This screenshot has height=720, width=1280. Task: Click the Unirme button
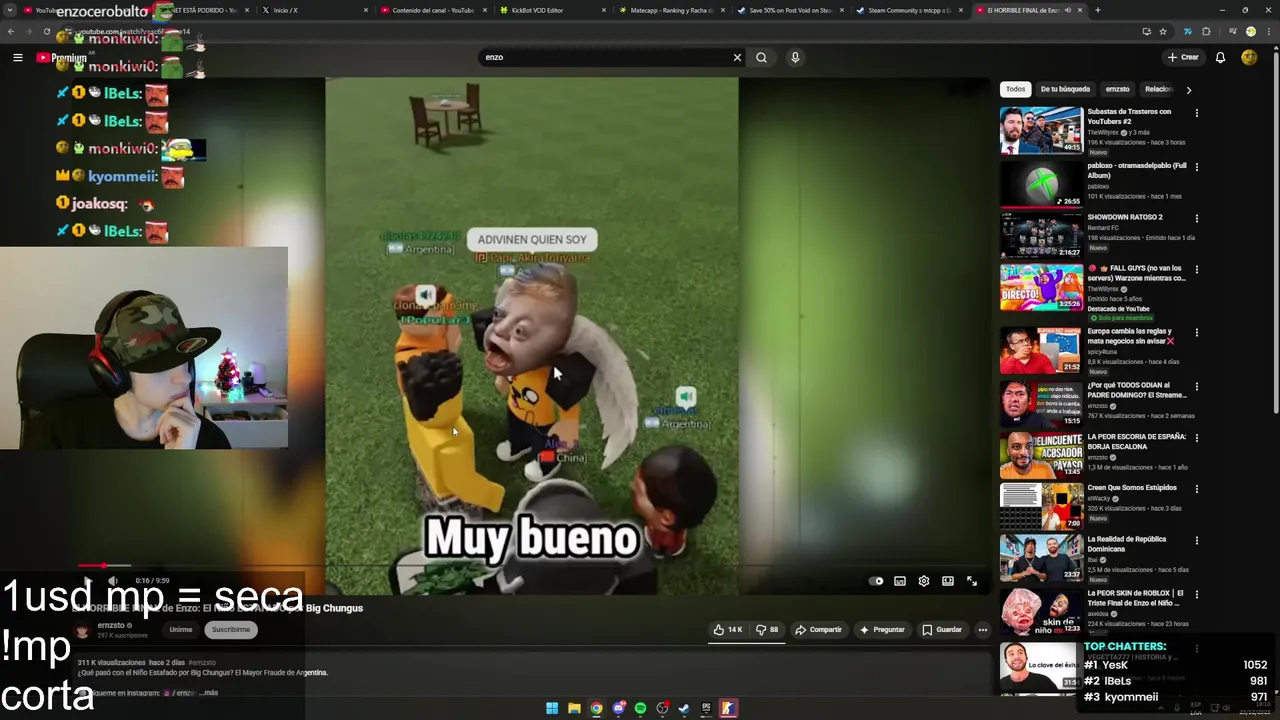181,630
